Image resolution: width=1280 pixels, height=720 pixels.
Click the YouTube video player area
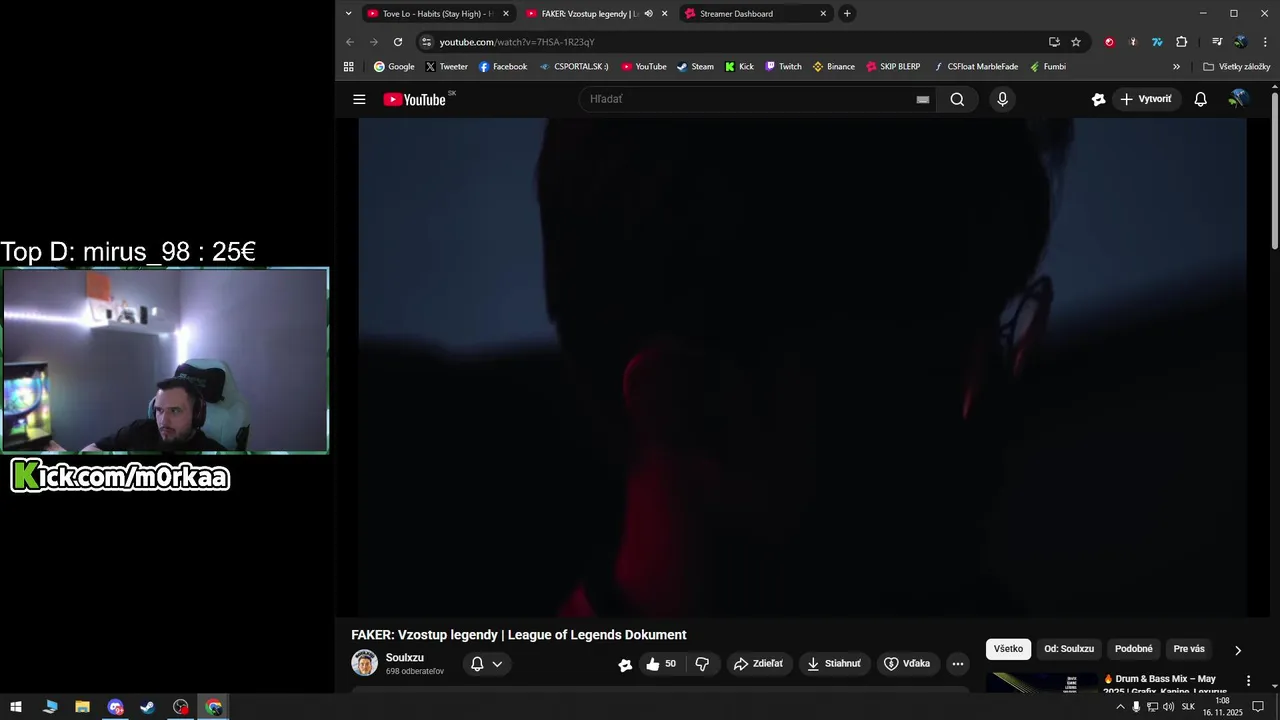(x=802, y=367)
